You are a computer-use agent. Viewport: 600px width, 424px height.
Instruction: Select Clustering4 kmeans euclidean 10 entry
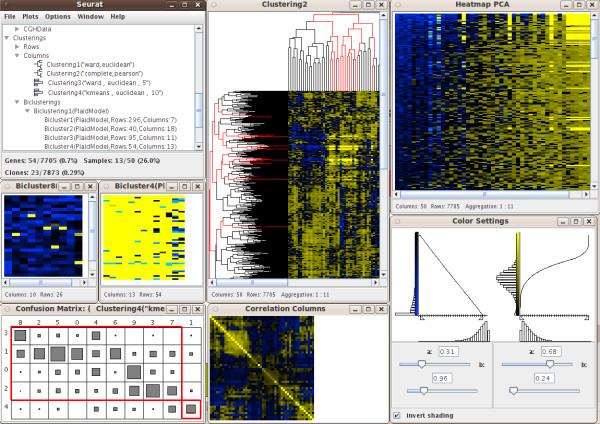tap(105, 93)
